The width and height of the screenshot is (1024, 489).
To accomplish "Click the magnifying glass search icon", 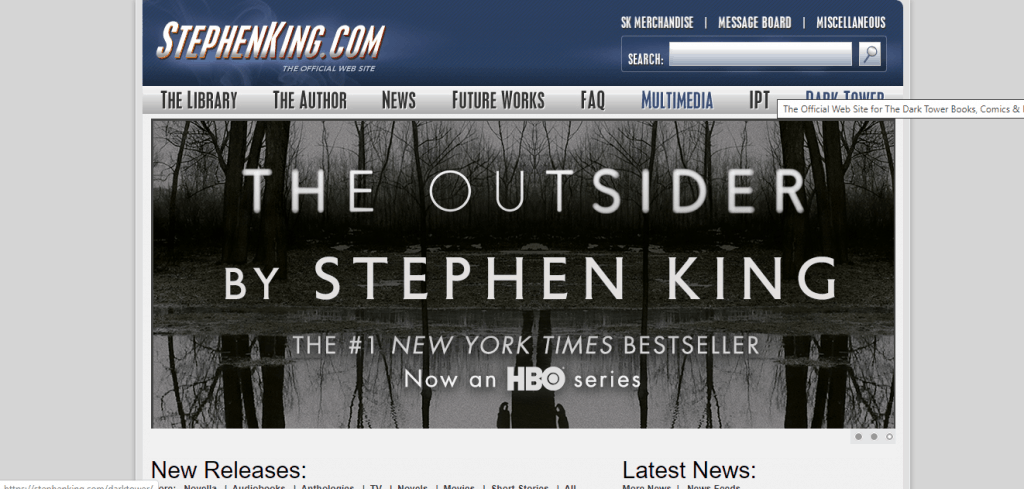I will [x=869, y=54].
